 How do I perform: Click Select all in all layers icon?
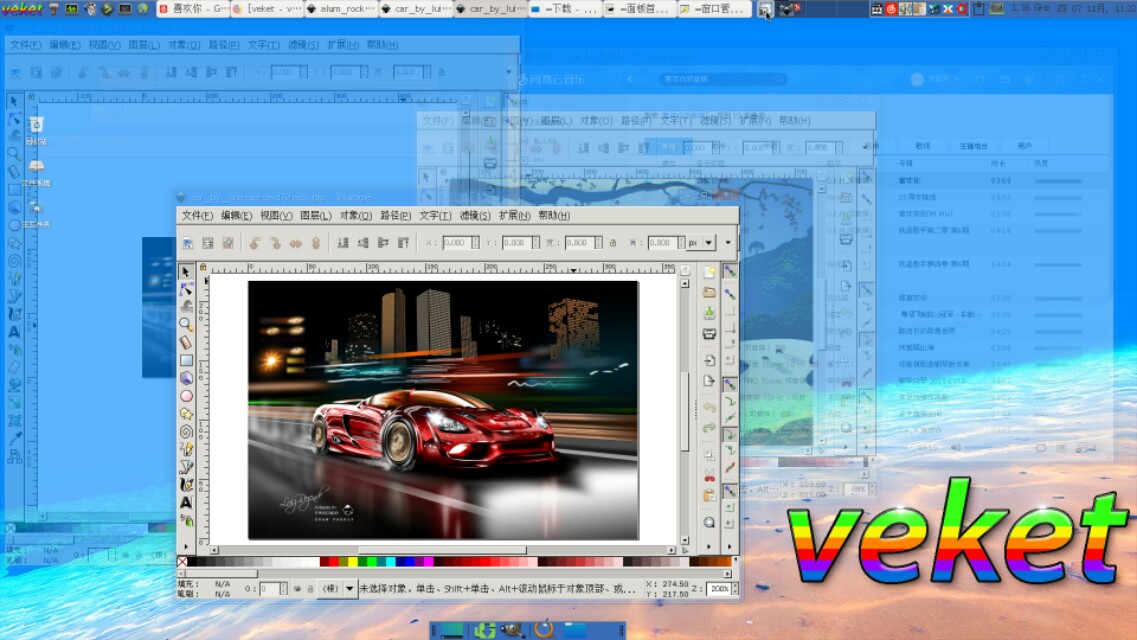coord(207,243)
